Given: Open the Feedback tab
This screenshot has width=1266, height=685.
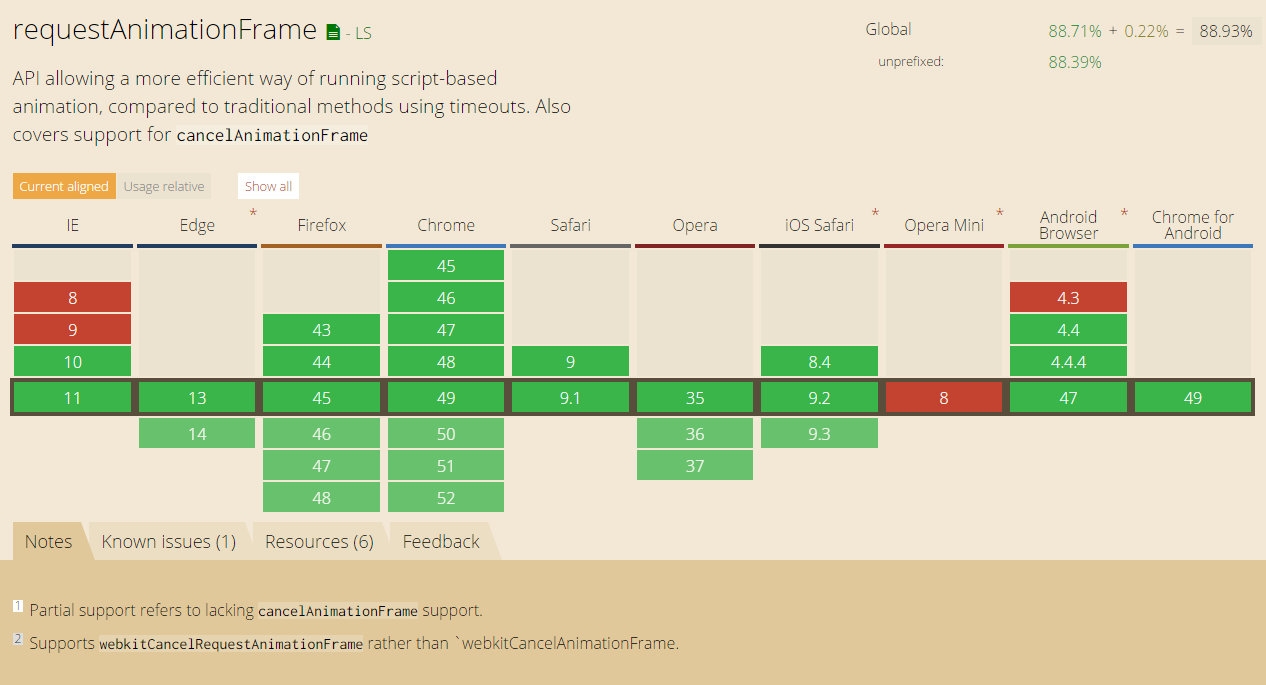Looking at the screenshot, I should pyautogui.click(x=441, y=541).
